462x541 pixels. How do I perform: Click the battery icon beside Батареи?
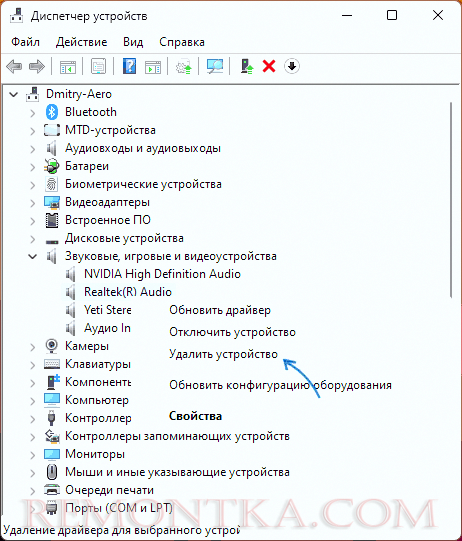(52, 166)
